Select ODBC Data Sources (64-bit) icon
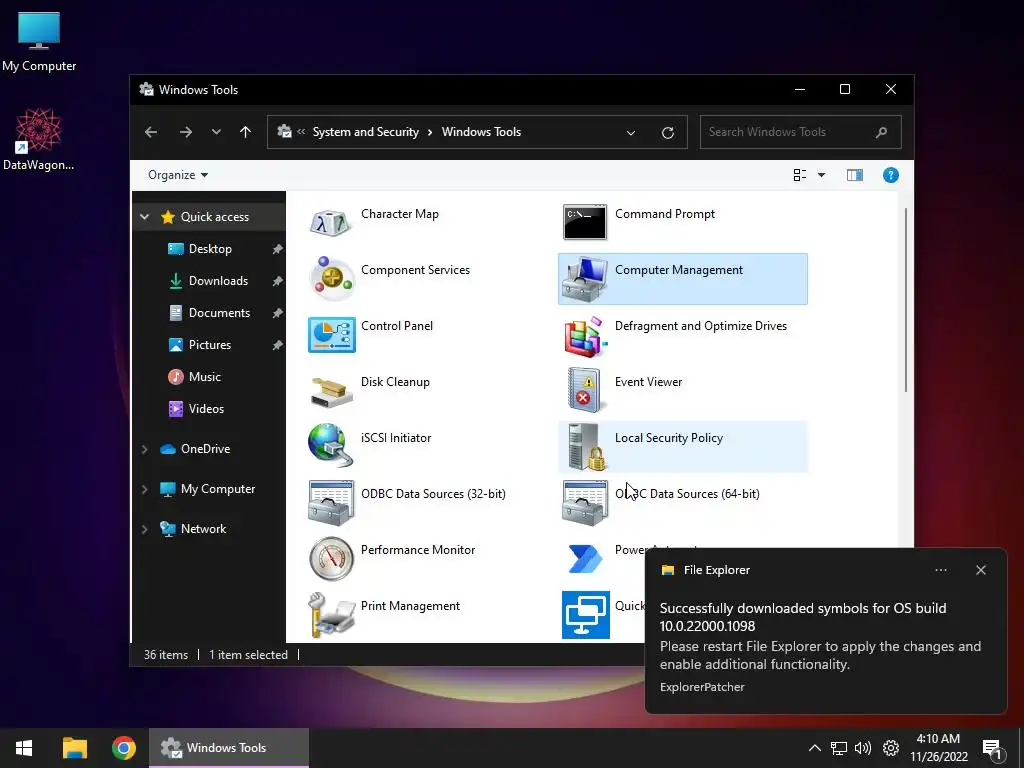The width and height of the screenshot is (1024, 768). click(584, 503)
